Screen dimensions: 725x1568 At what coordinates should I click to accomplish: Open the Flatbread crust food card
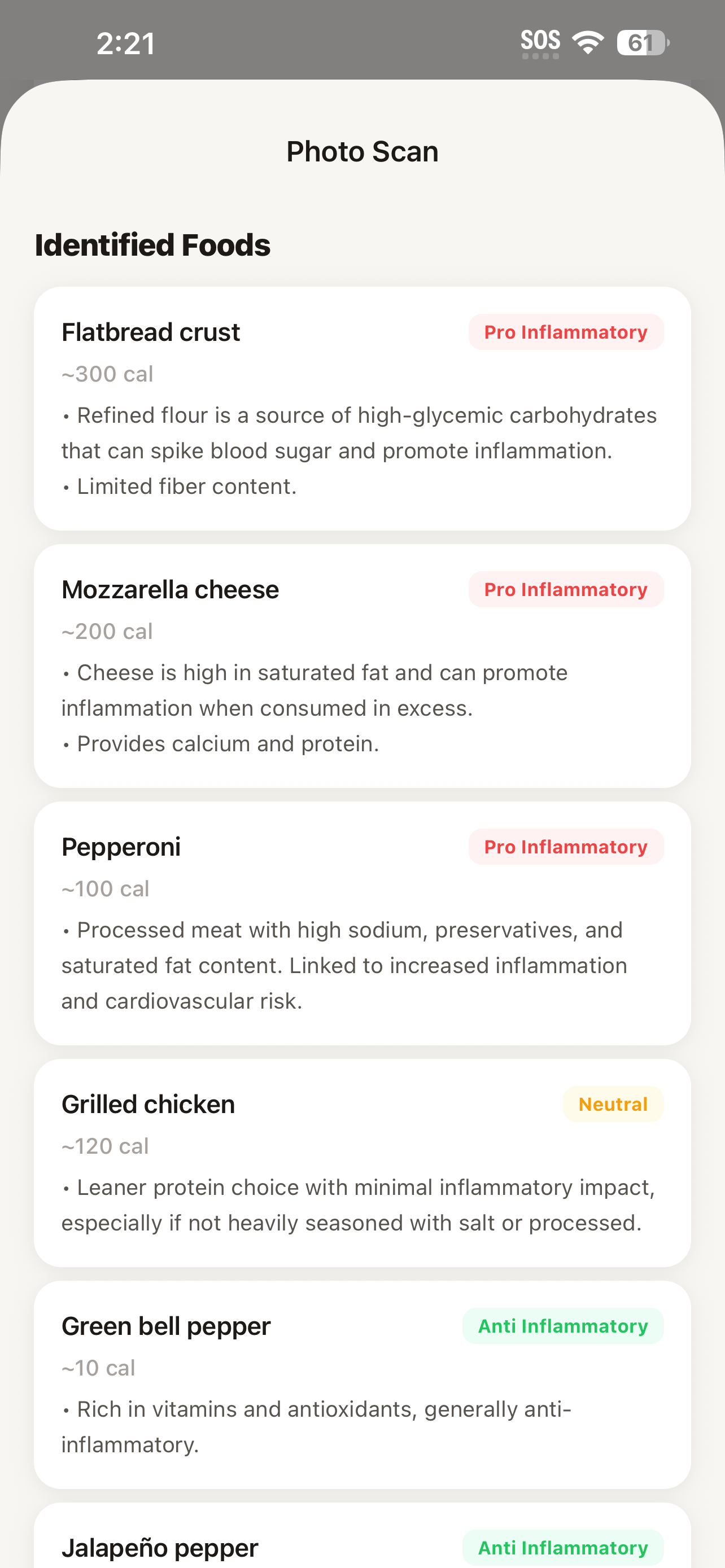coord(362,409)
